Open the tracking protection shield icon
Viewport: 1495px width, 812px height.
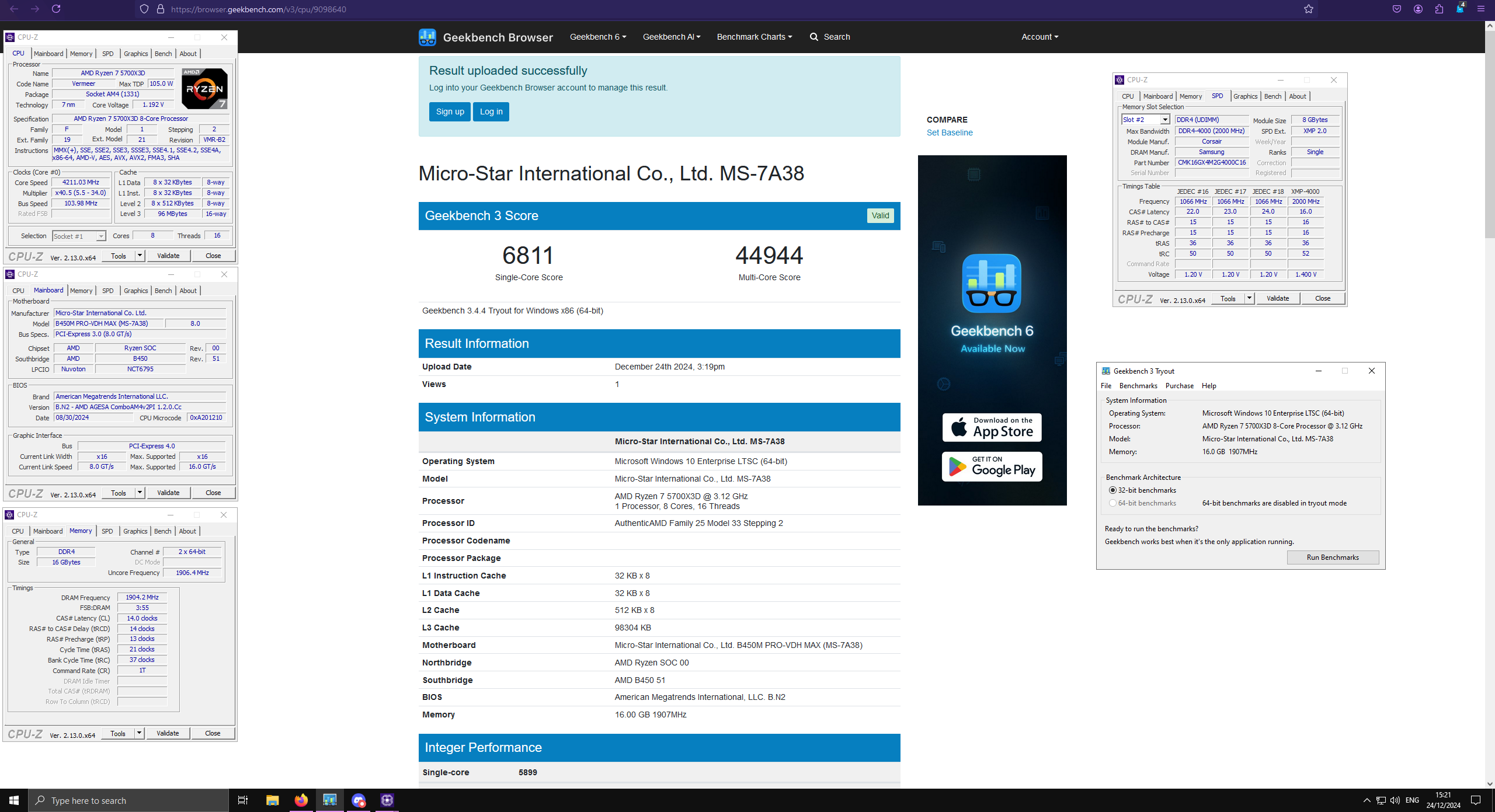(144, 9)
